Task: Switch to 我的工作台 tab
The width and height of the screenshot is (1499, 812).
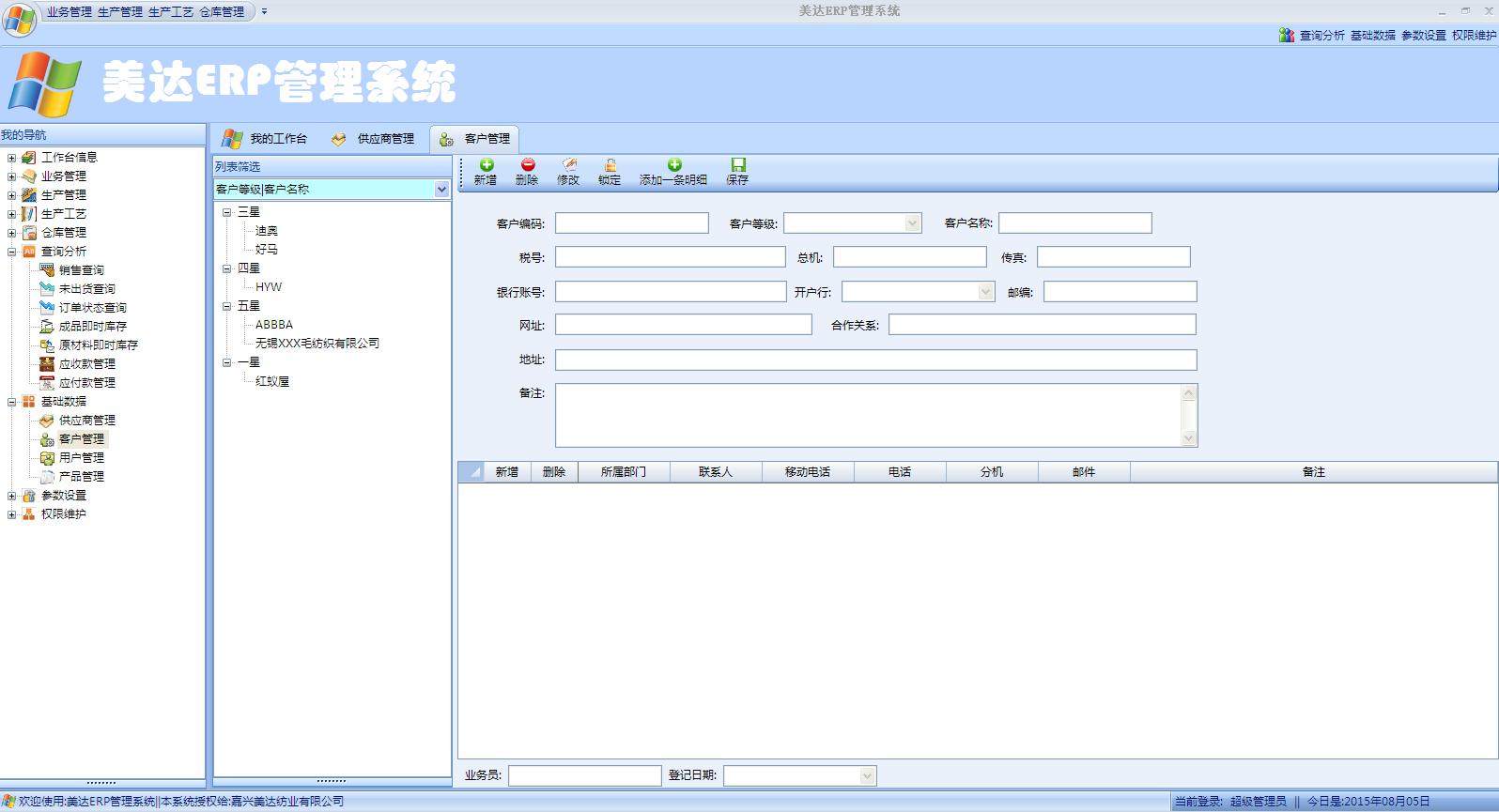Action: [265, 139]
